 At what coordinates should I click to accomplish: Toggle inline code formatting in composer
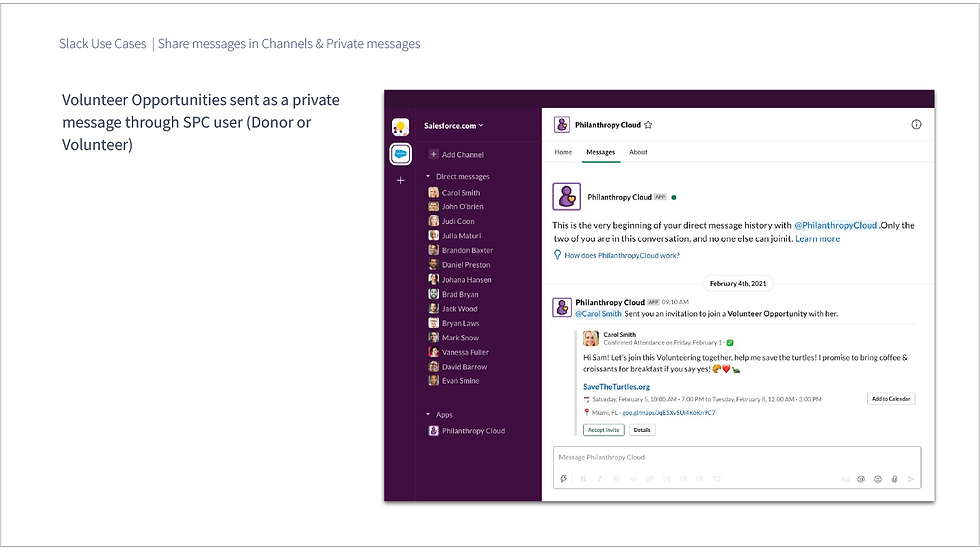(x=633, y=479)
